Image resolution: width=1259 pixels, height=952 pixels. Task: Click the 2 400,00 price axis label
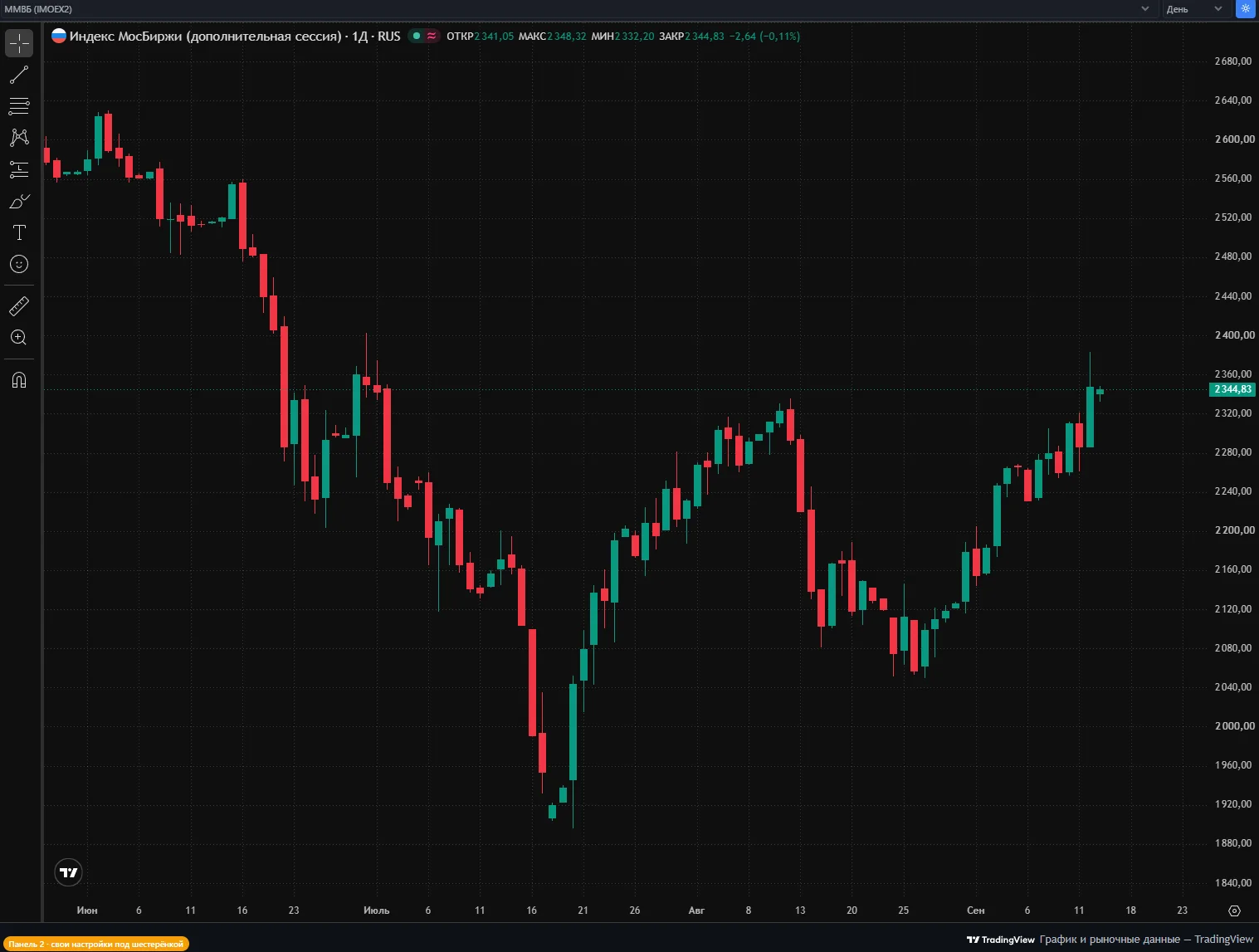(1234, 335)
